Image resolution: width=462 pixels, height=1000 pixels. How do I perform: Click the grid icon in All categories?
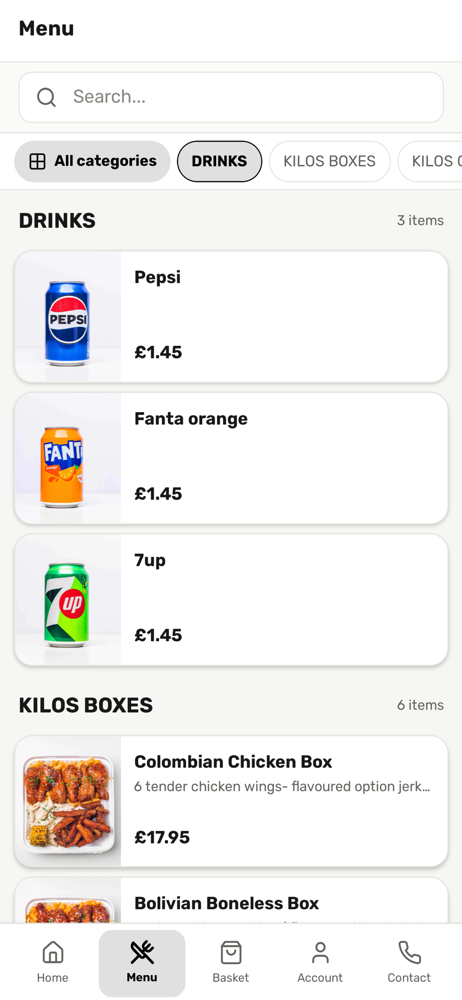click(38, 161)
